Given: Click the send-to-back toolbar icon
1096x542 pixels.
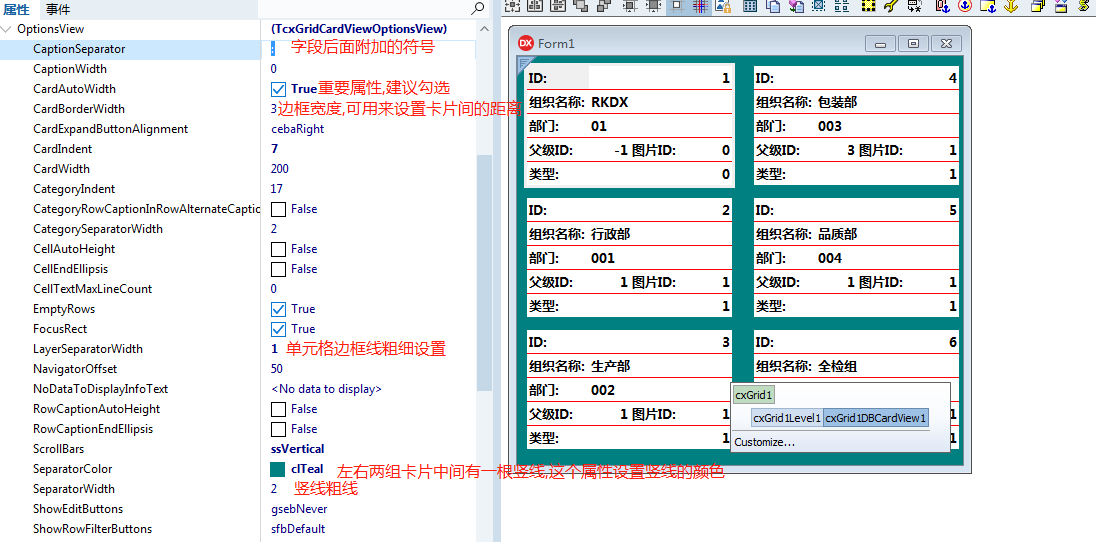Looking at the screenshot, I should (603, 6).
